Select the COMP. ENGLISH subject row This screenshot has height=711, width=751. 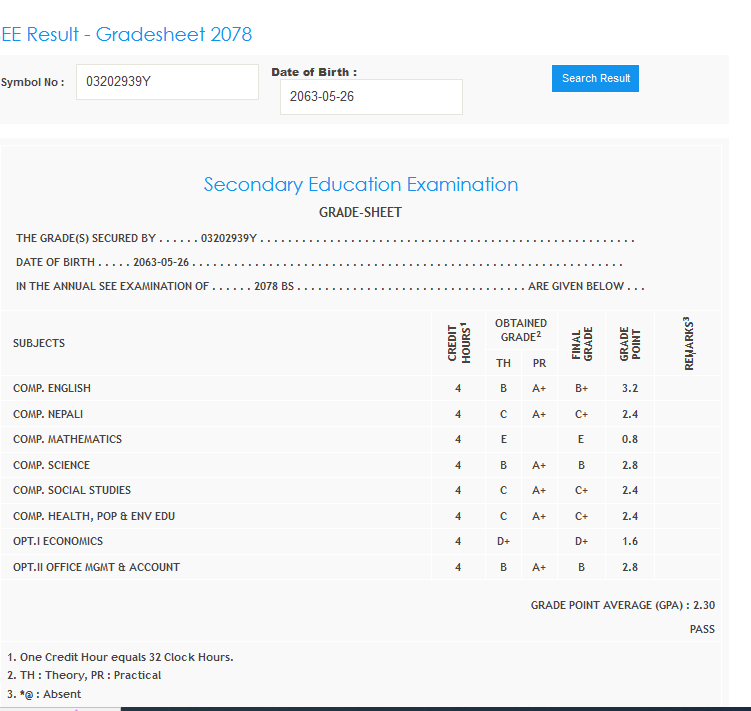click(x=52, y=388)
